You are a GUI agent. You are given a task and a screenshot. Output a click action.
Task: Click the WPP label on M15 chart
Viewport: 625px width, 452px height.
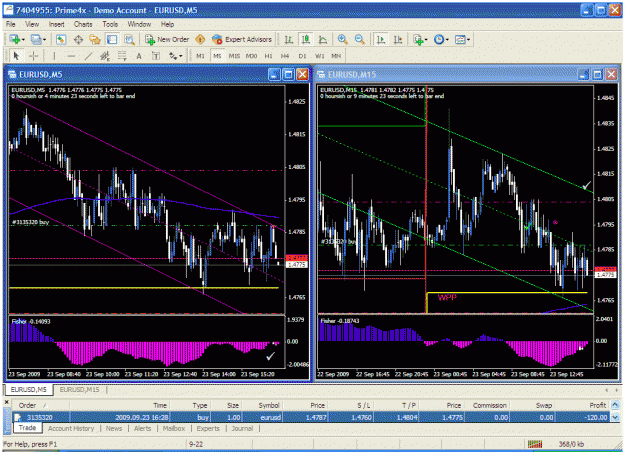tap(447, 297)
